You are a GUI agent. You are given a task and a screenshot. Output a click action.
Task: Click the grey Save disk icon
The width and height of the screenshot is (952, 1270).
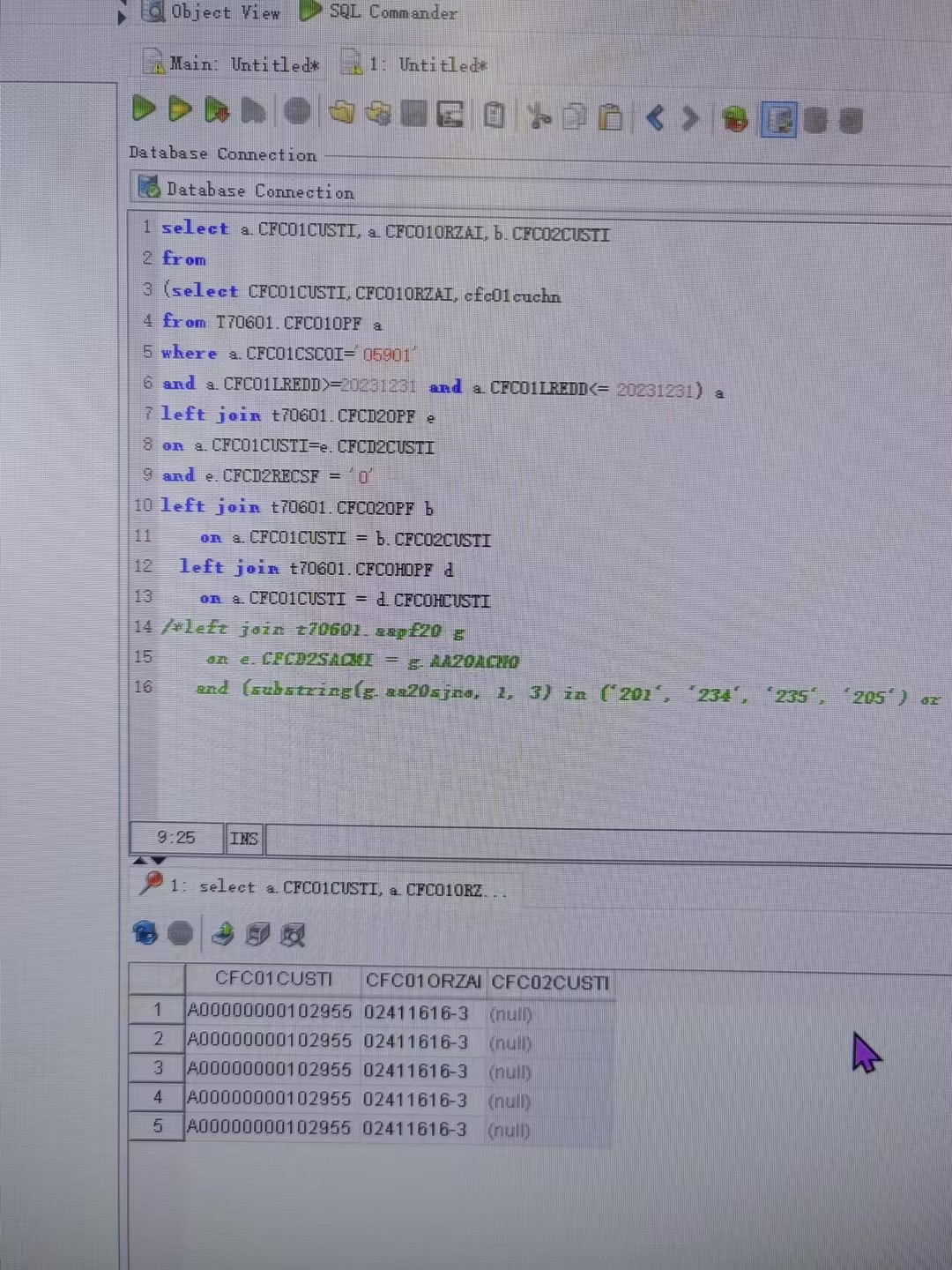pos(413,113)
